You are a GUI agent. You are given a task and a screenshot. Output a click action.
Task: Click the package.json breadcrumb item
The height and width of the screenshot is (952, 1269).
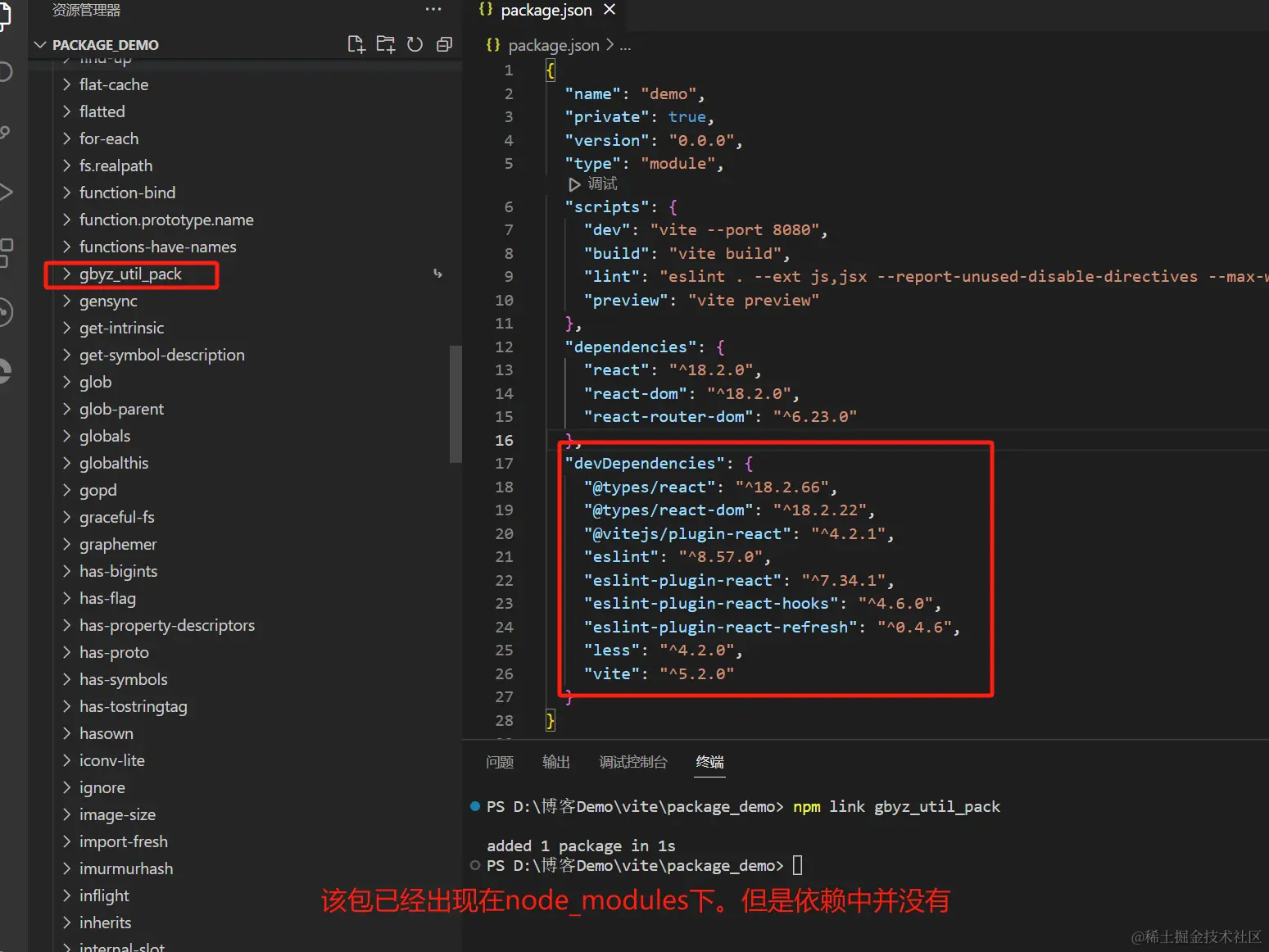click(x=543, y=45)
